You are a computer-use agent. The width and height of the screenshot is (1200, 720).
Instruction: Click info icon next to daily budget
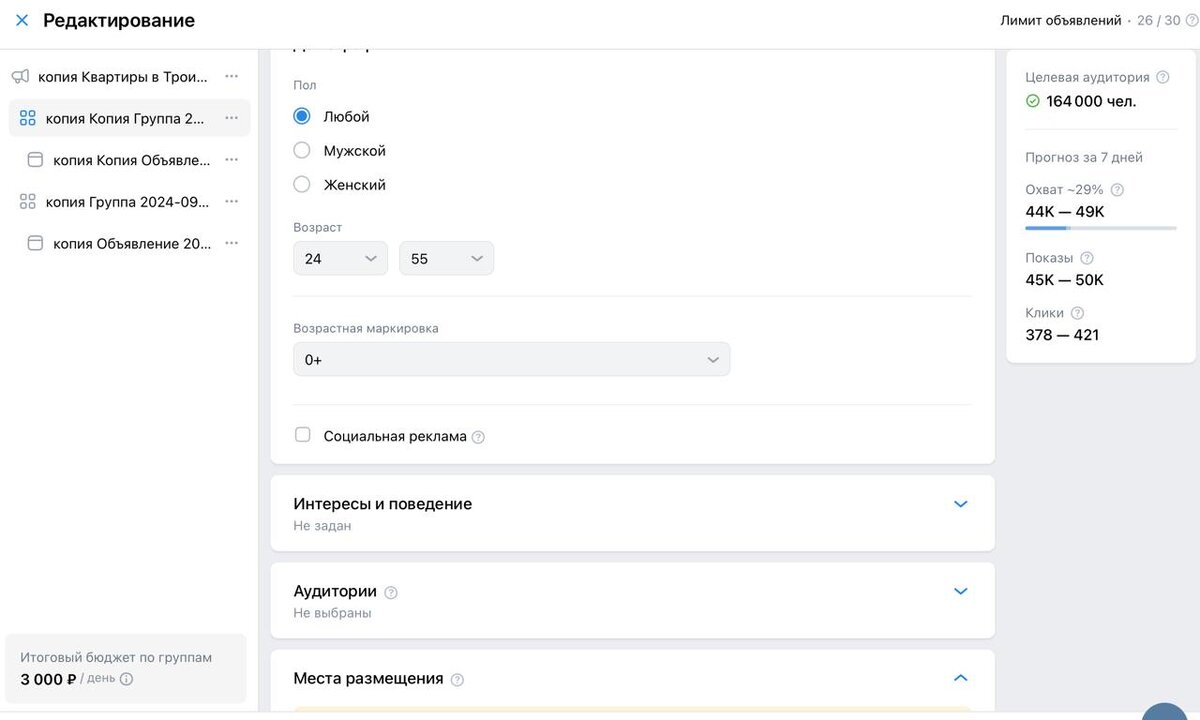127,679
